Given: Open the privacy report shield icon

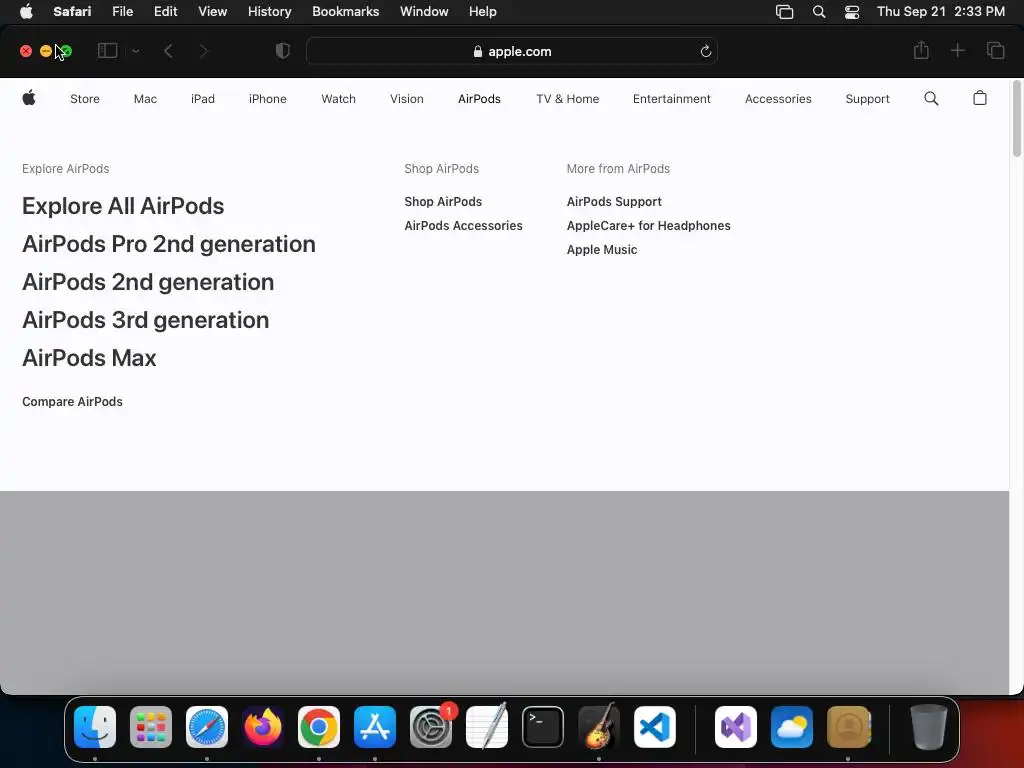Looking at the screenshot, I should (x=282, y=51).
